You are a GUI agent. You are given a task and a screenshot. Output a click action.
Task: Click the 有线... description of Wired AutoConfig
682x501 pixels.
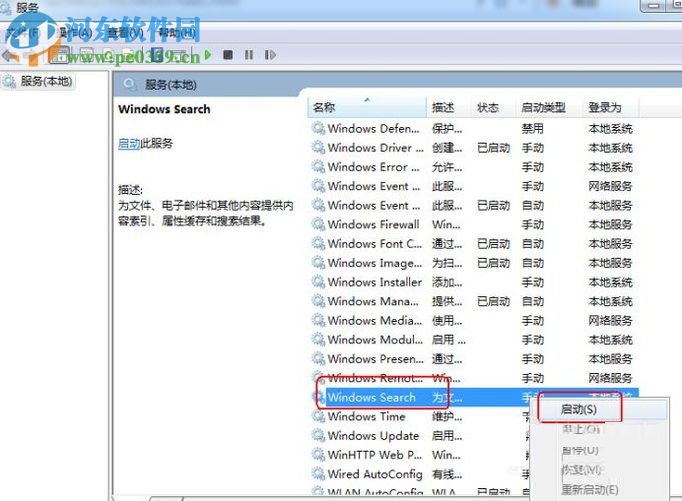[447, 474]
